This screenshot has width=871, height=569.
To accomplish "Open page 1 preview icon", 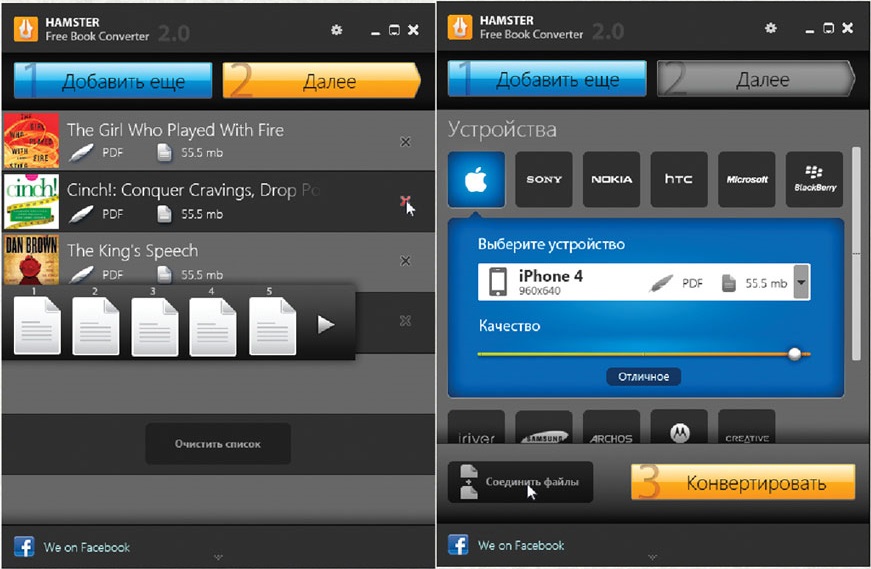I will 37,326.
